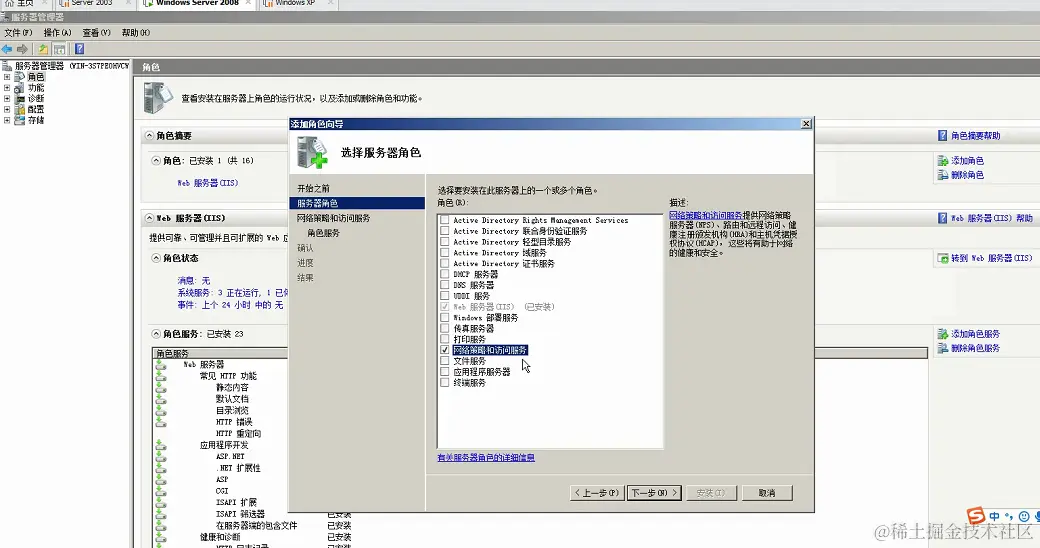The width and height of the screenshot is (1040, 548).
Task: Click the Sogou input method S icon
Action: 976,515
